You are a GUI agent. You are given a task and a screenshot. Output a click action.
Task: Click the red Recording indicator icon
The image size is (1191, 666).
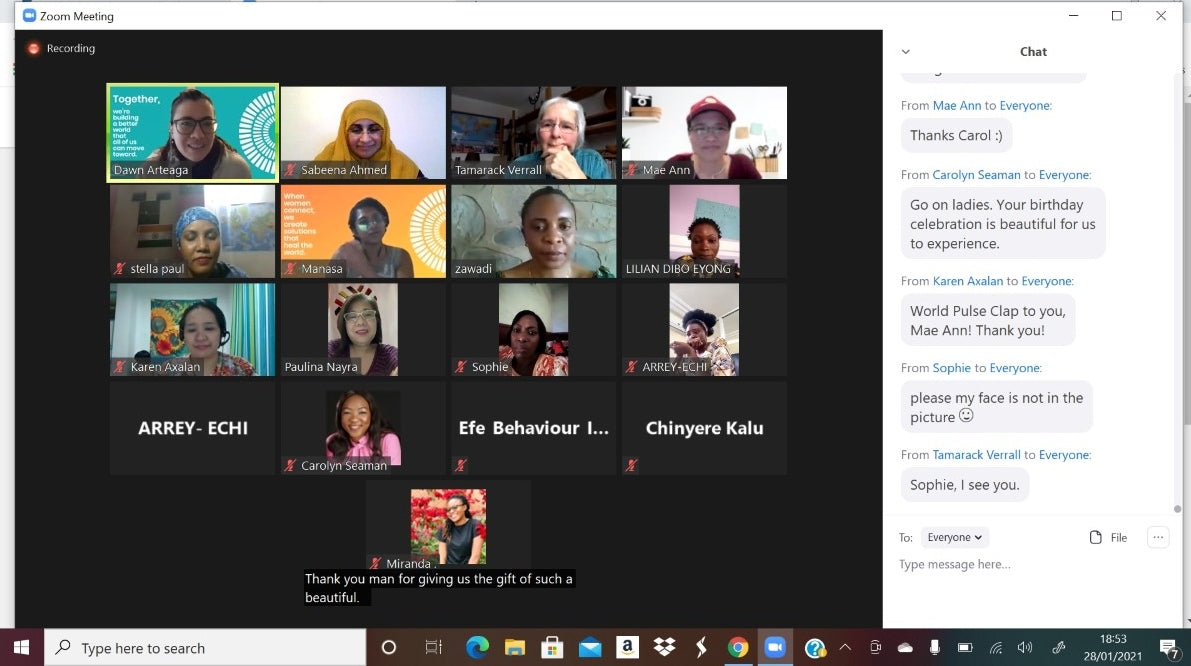pos(33,48)
